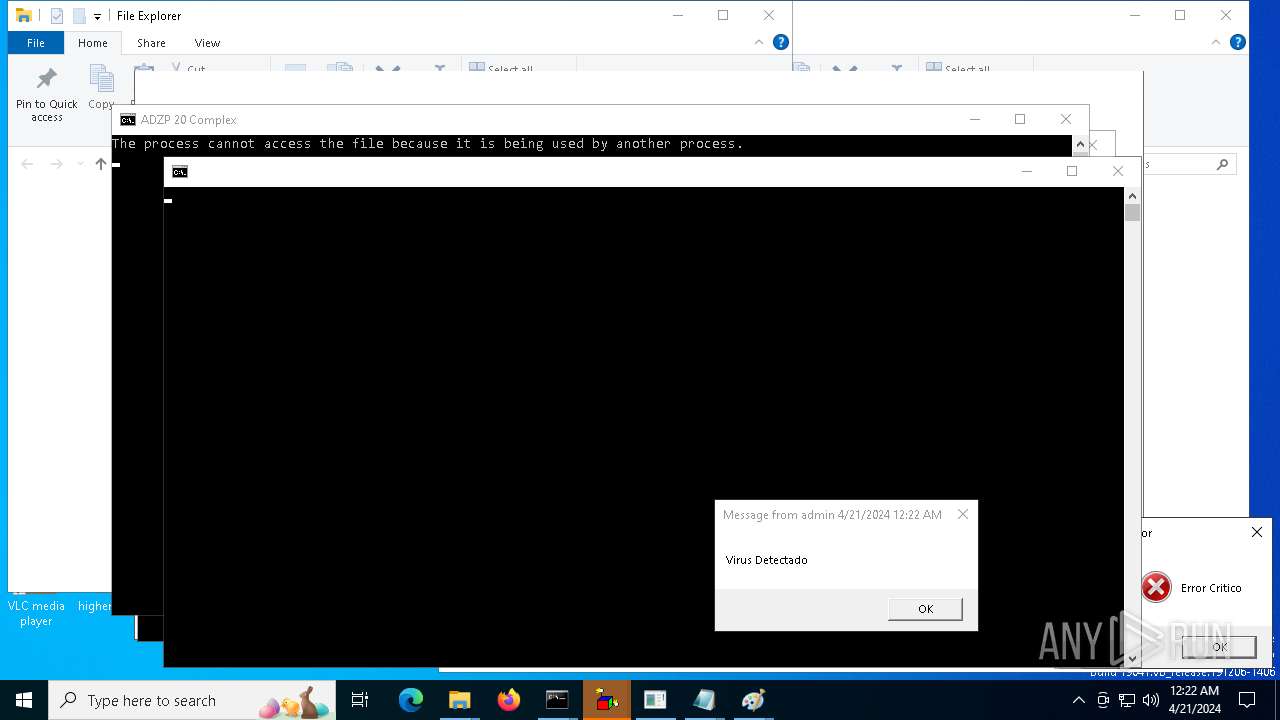Open the Action Center notifications

point(1247,700)
